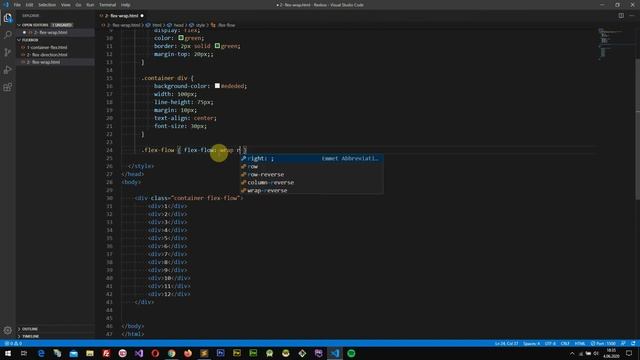Click the HTML language mode status item
This screenshot has width=640, height=360.
click(580, 344)
